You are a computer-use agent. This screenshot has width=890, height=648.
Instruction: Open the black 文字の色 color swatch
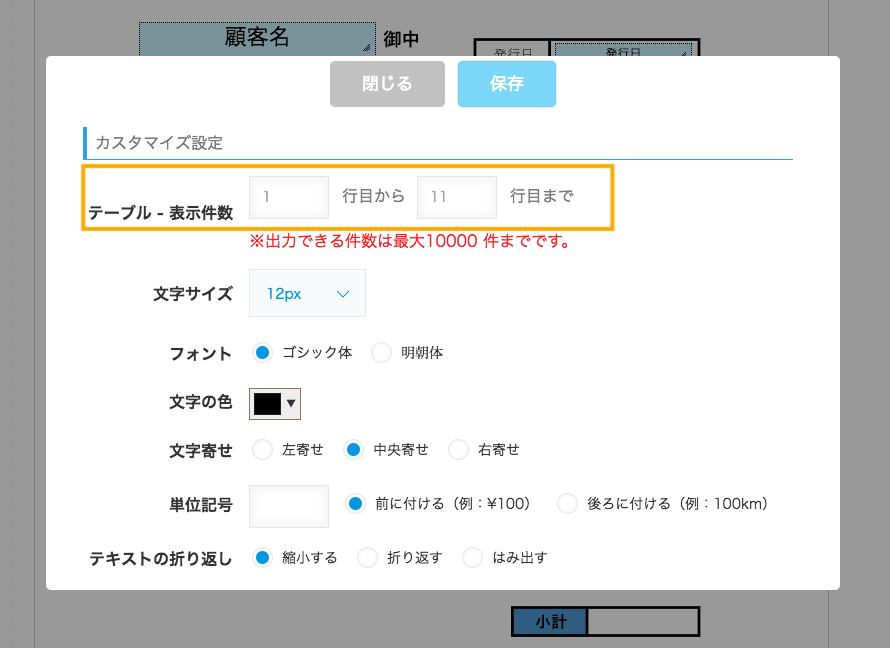tap(268, 403)
